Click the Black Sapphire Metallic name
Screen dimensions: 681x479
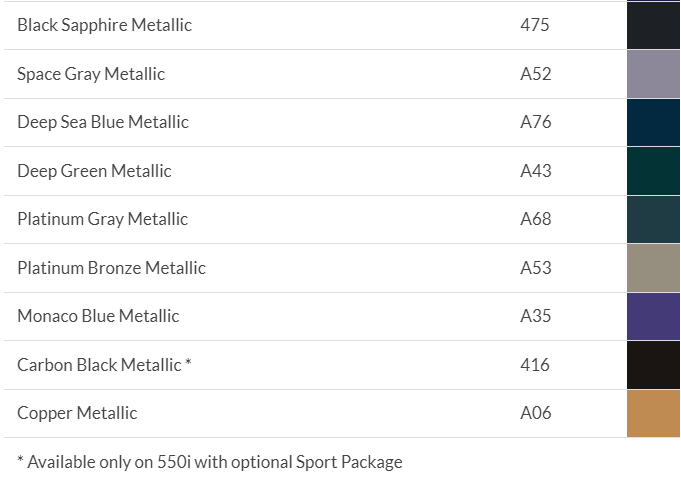pos(104,25)
